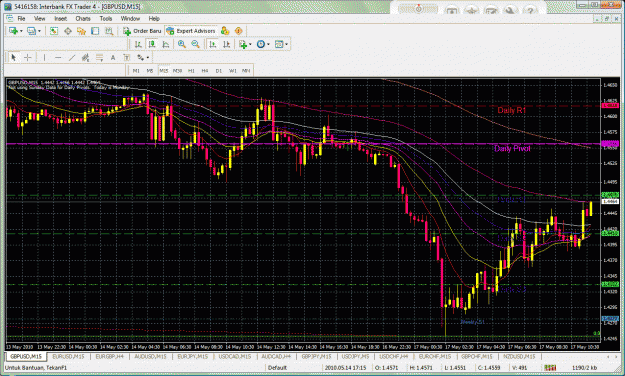Open the Insert menu
The height and width of the screenshot is (376, 625).
(61, 18)
